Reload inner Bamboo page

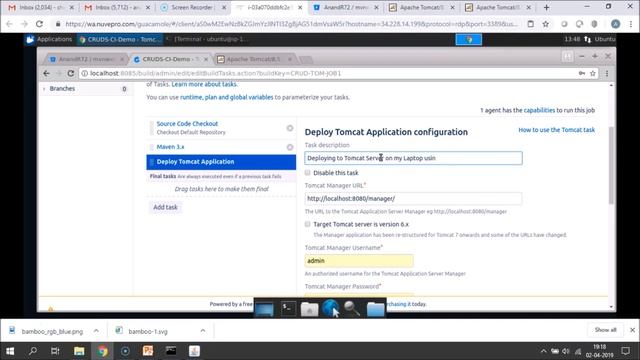[71, 73]
